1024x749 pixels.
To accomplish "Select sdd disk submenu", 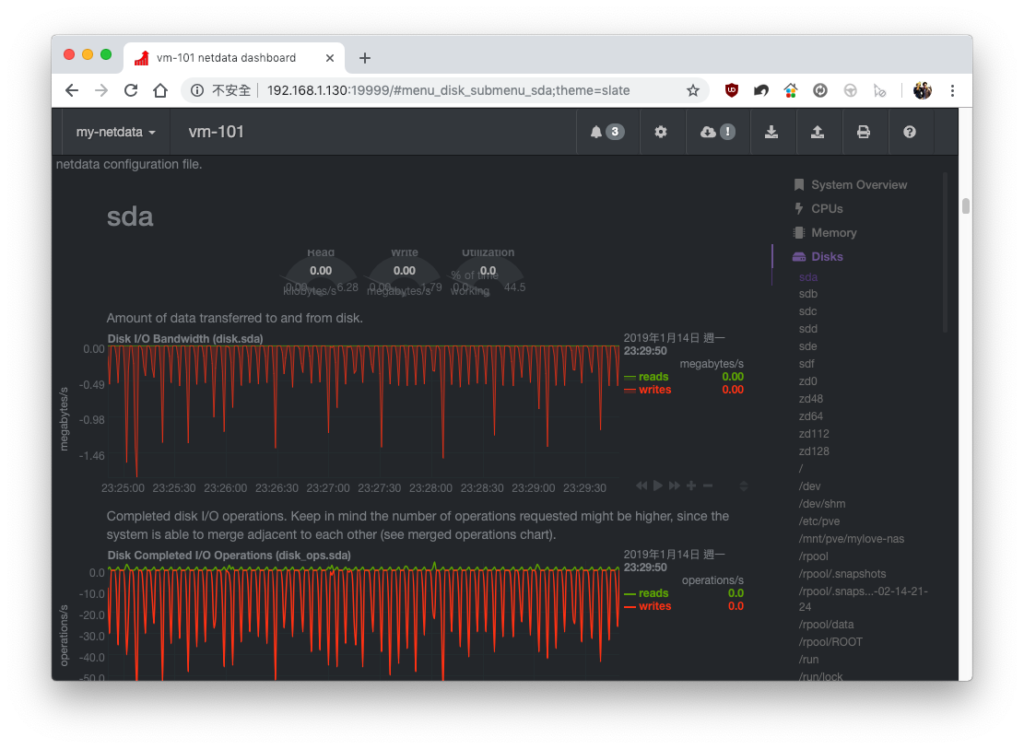I will coord(808,328).
